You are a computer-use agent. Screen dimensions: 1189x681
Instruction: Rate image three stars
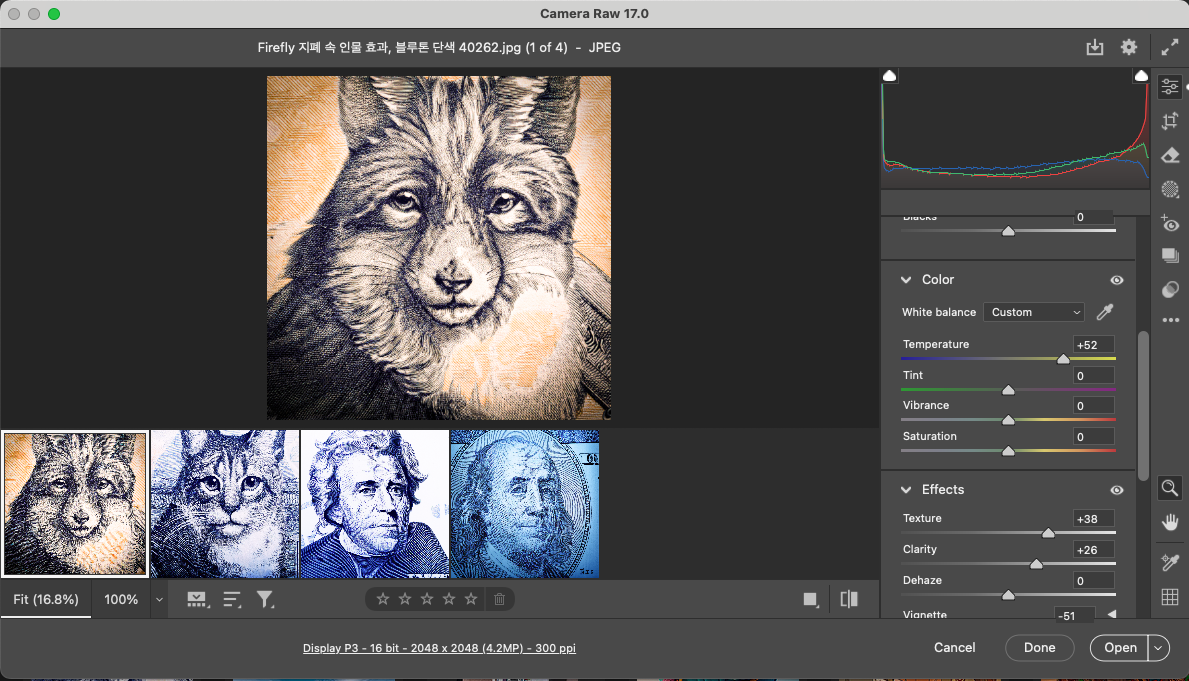(x=427, y=599)
